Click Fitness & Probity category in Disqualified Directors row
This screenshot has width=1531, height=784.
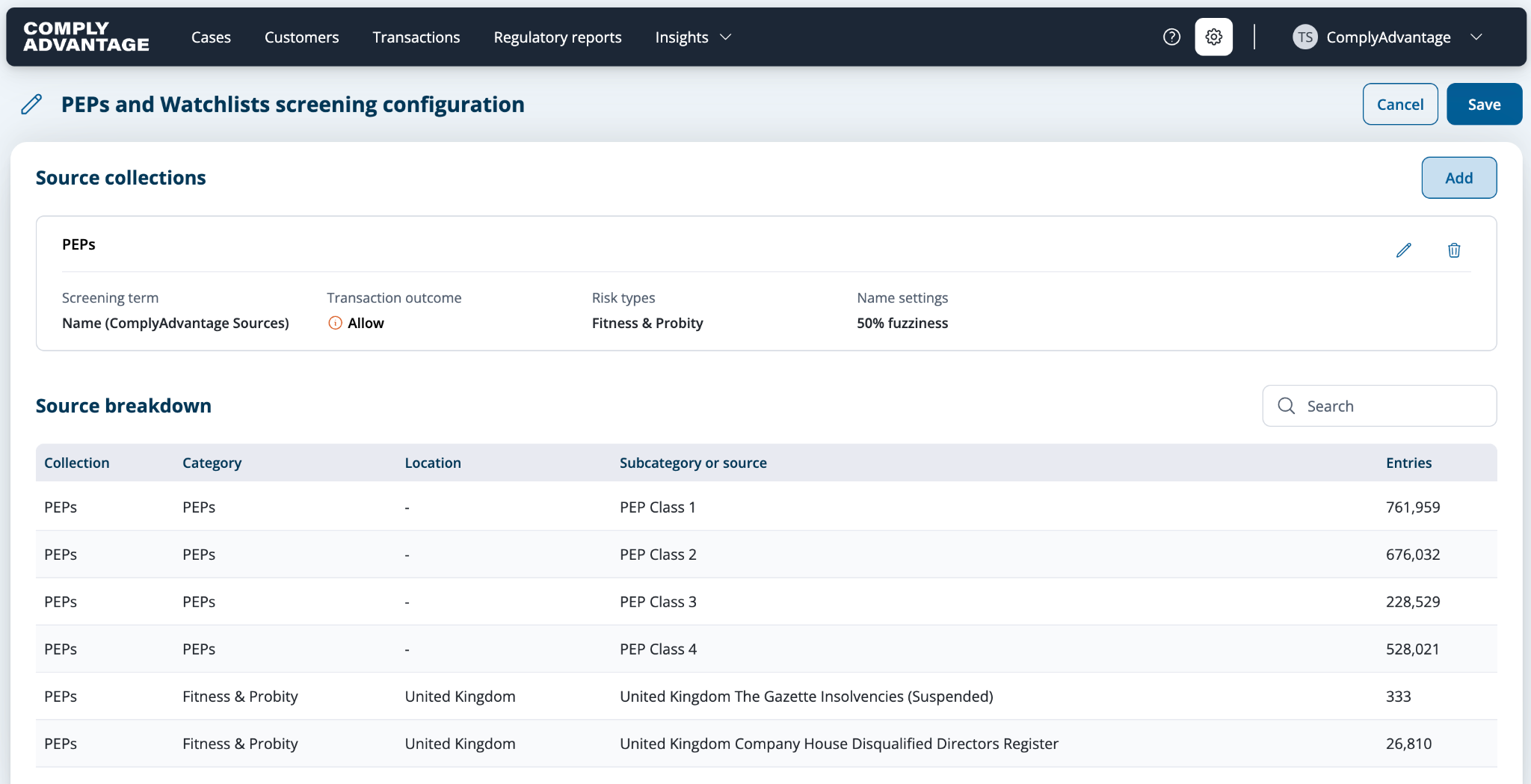(240, 744)
